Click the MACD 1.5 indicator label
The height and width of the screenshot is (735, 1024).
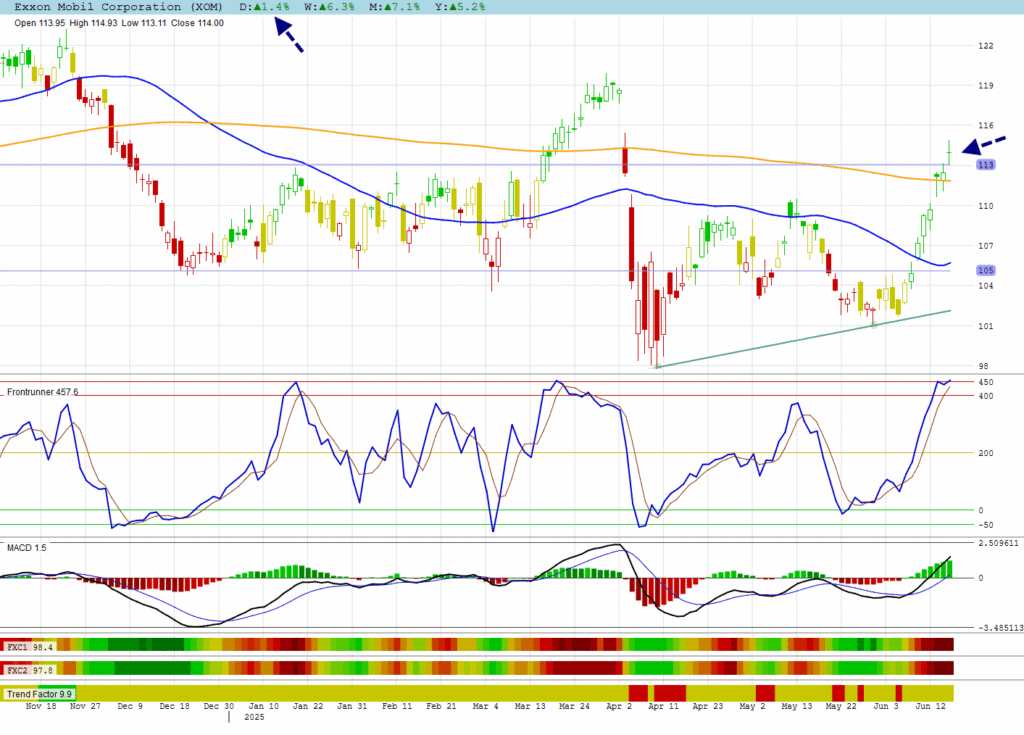27,547
